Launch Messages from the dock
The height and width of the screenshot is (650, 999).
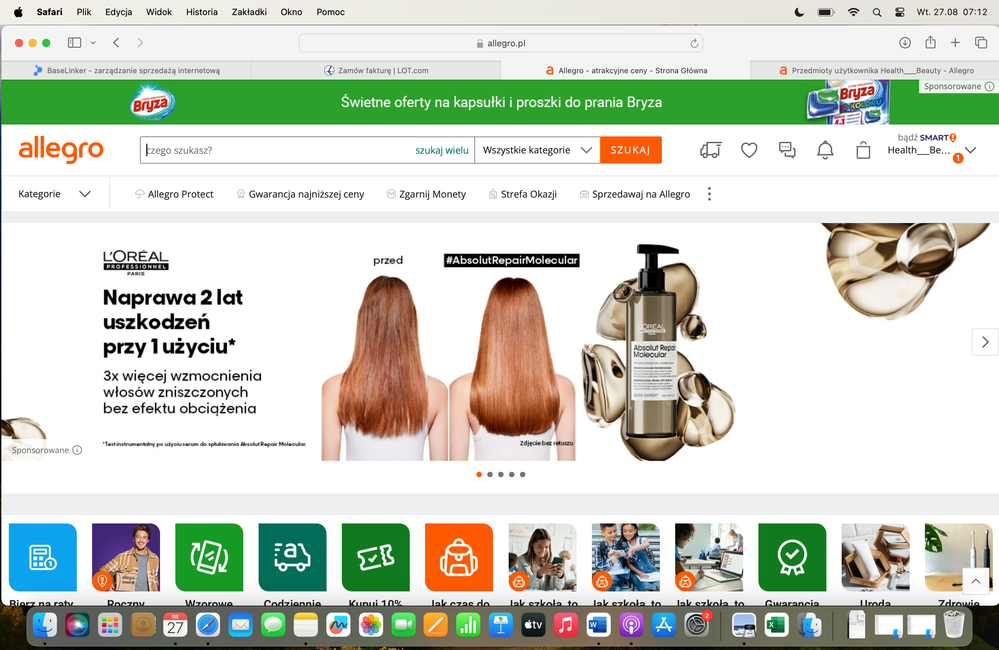273,626
